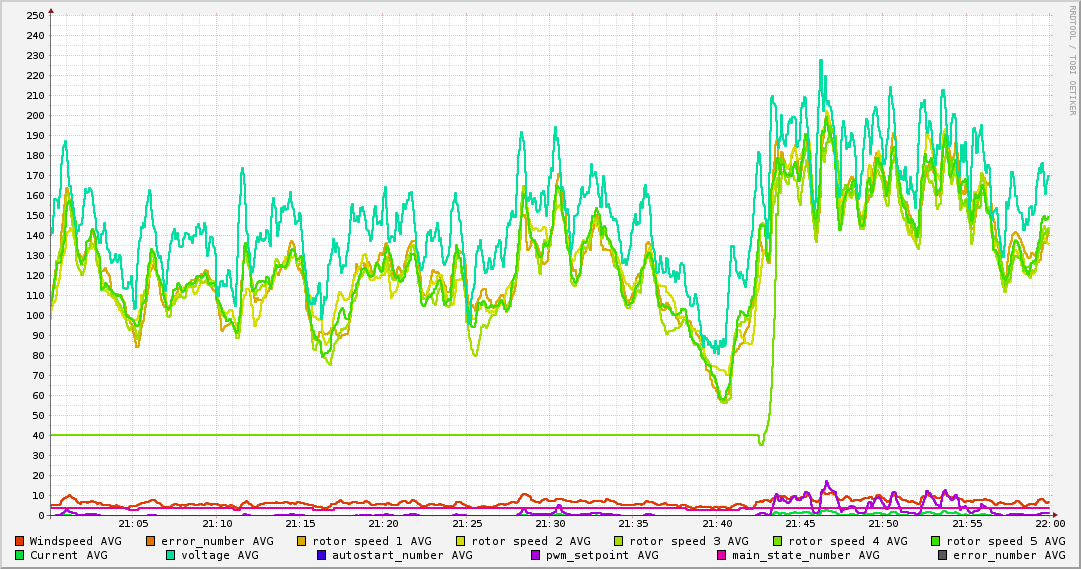Click the 21:20 time axis label
The image size is (1081, 569).
click(x=384, y=524)
